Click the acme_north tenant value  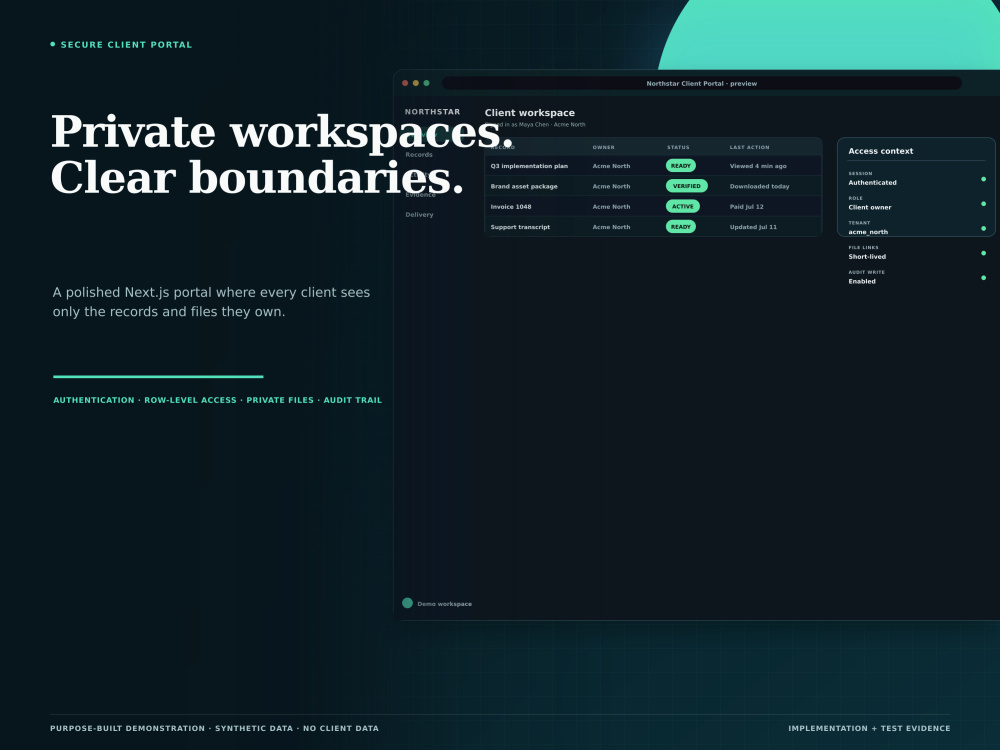(867, 232)
